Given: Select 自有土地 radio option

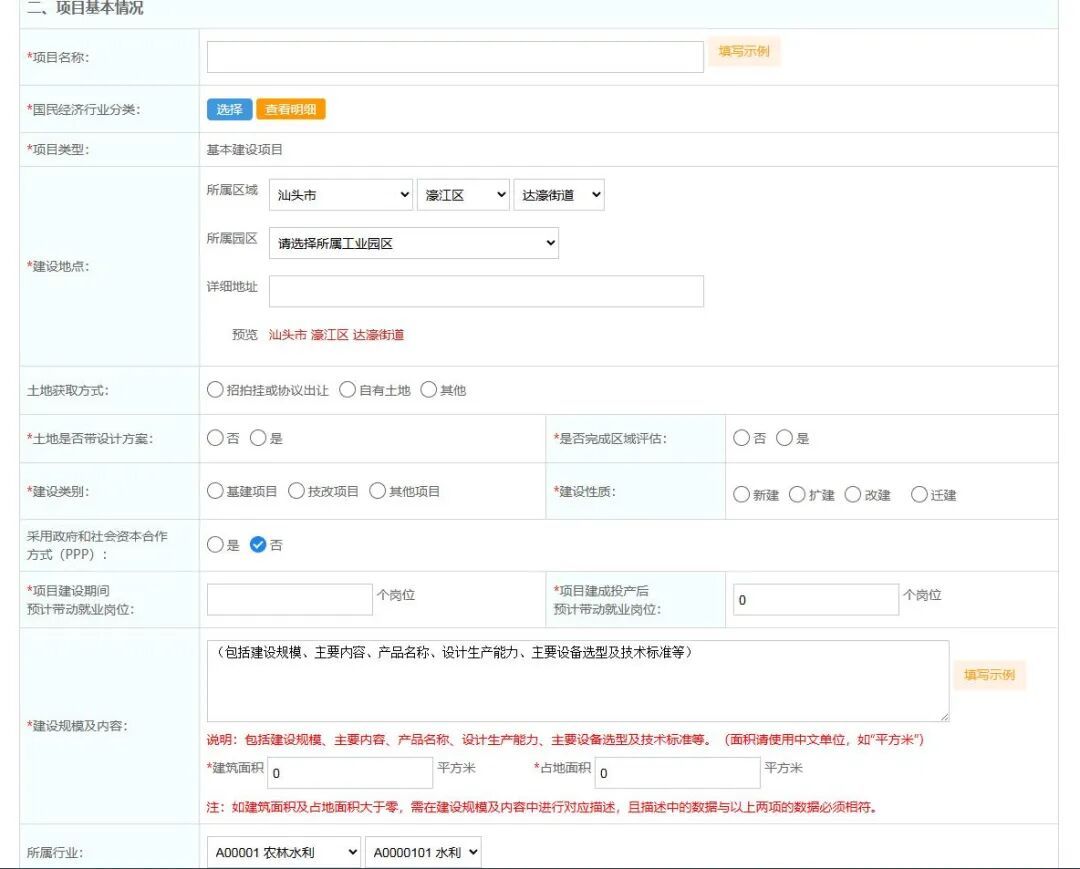Looking at the screenshot, I should pos(348,390).
